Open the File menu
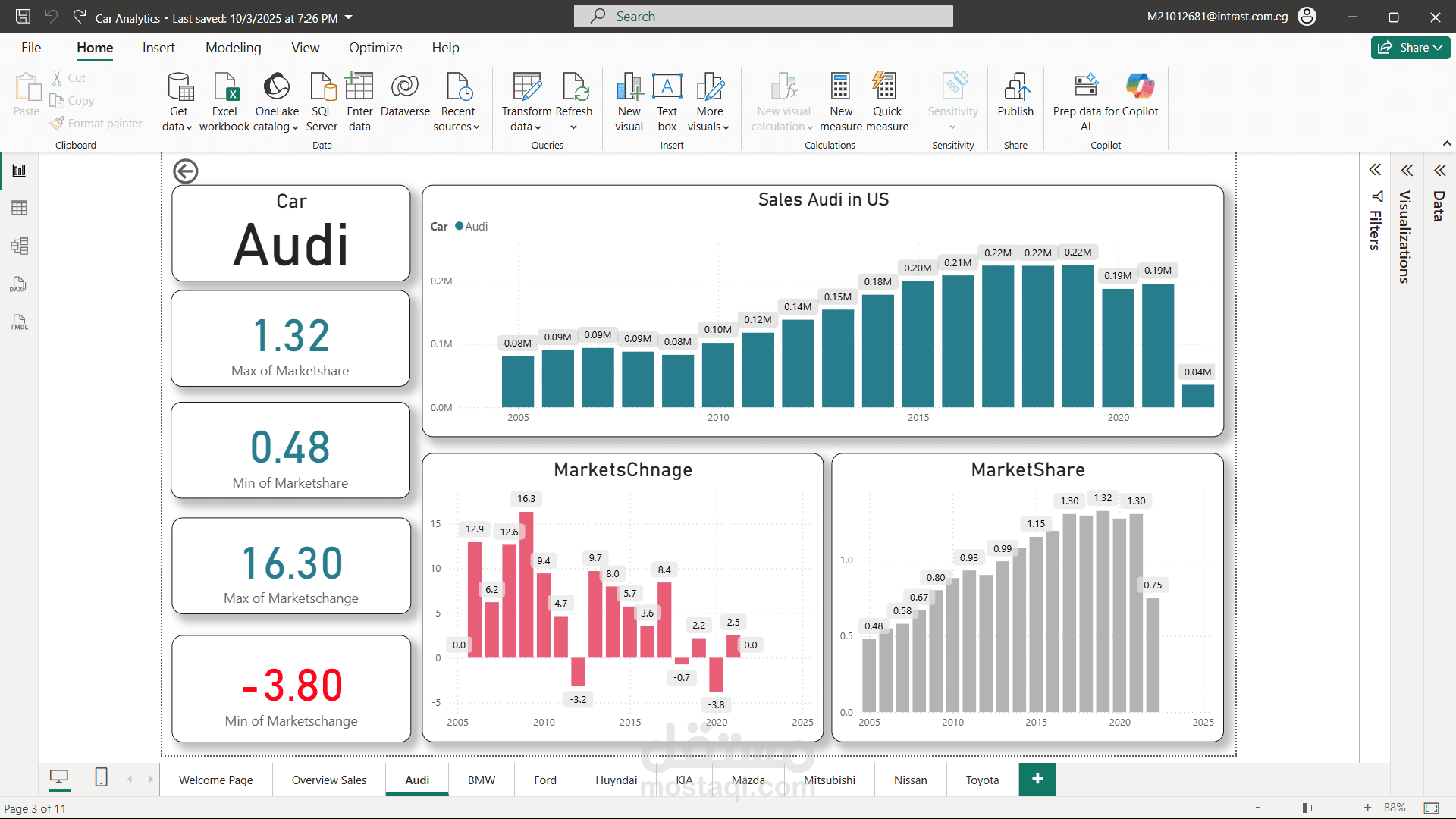Viewport: 1456px width, 819px height. tap(31, 48)
